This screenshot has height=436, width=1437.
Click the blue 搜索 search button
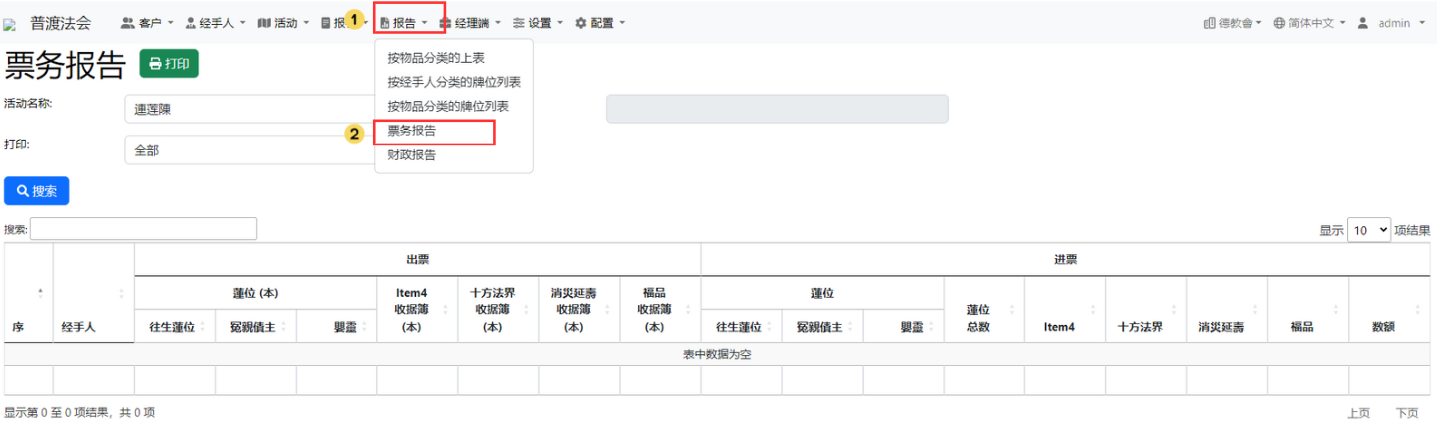tap(37, 191)
